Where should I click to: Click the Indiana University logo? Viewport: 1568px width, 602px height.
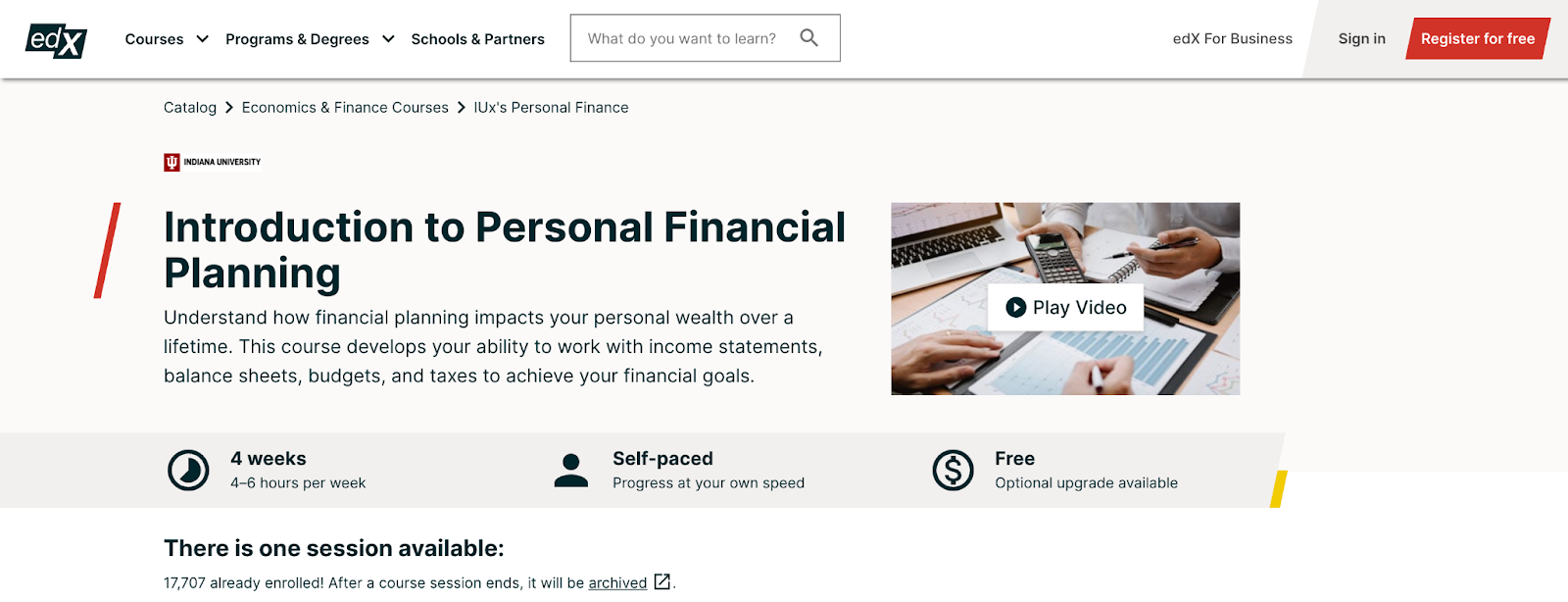pos(213,162)
